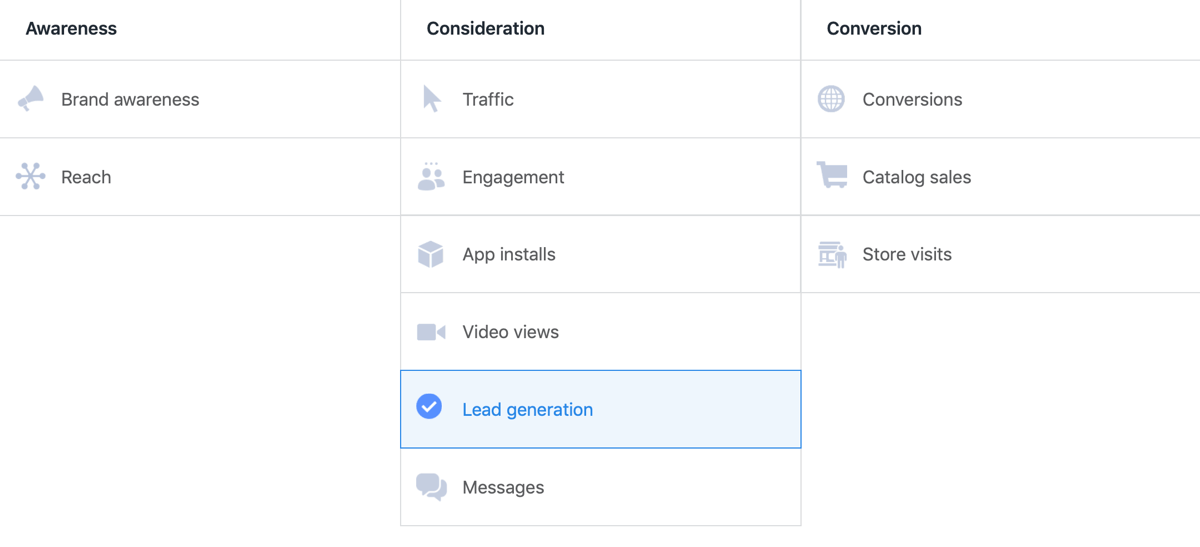
Task: Select the Traffic cursor arrow icon
Action: click(x=432, y=99)
